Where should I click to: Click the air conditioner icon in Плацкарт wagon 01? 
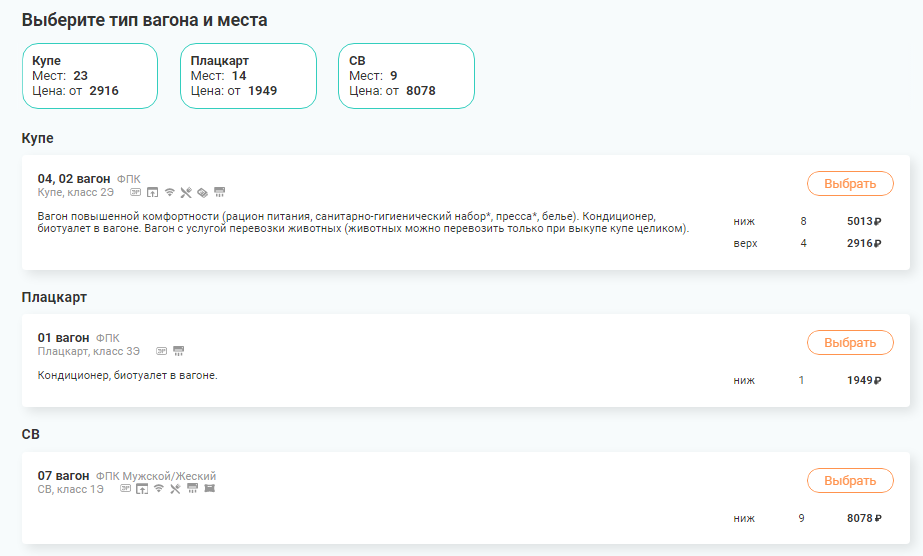pos(179,351)
